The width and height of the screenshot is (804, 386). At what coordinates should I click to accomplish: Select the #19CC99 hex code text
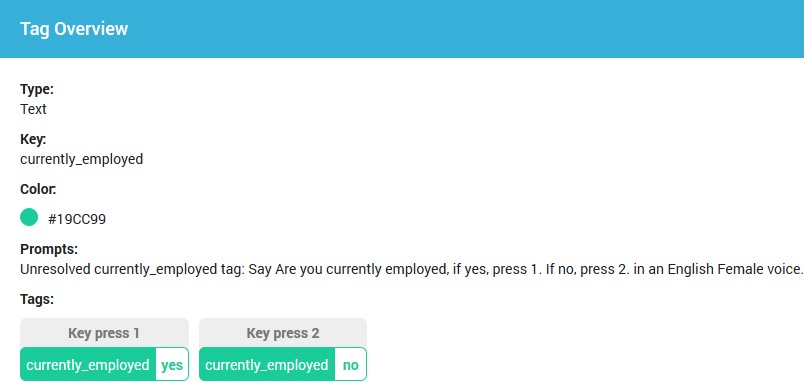coord(77,219)
